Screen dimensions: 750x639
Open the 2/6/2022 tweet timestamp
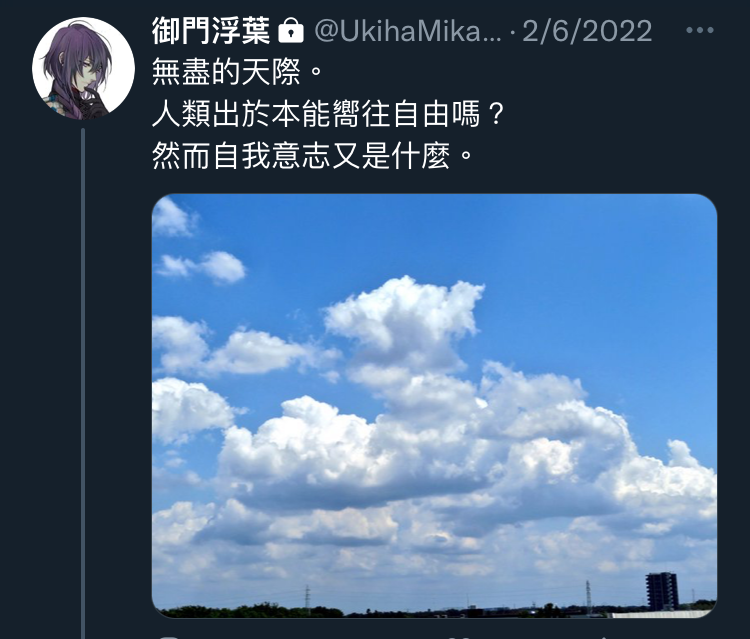(x=587, y=31)
